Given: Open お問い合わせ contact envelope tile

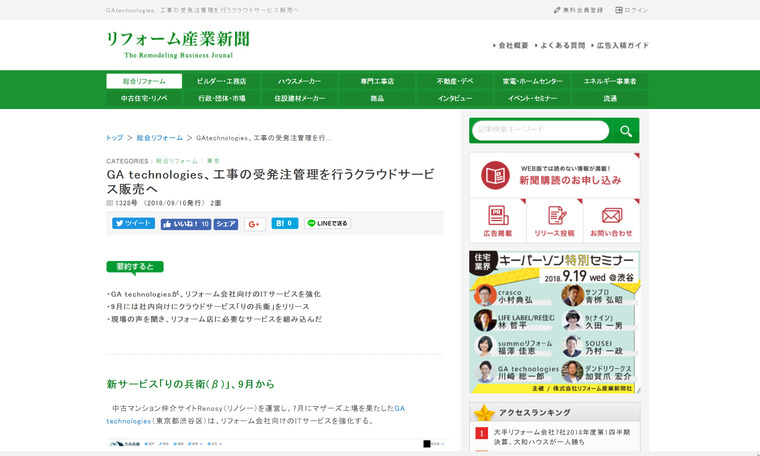Looking at the screenshot, I should (611, 221).
